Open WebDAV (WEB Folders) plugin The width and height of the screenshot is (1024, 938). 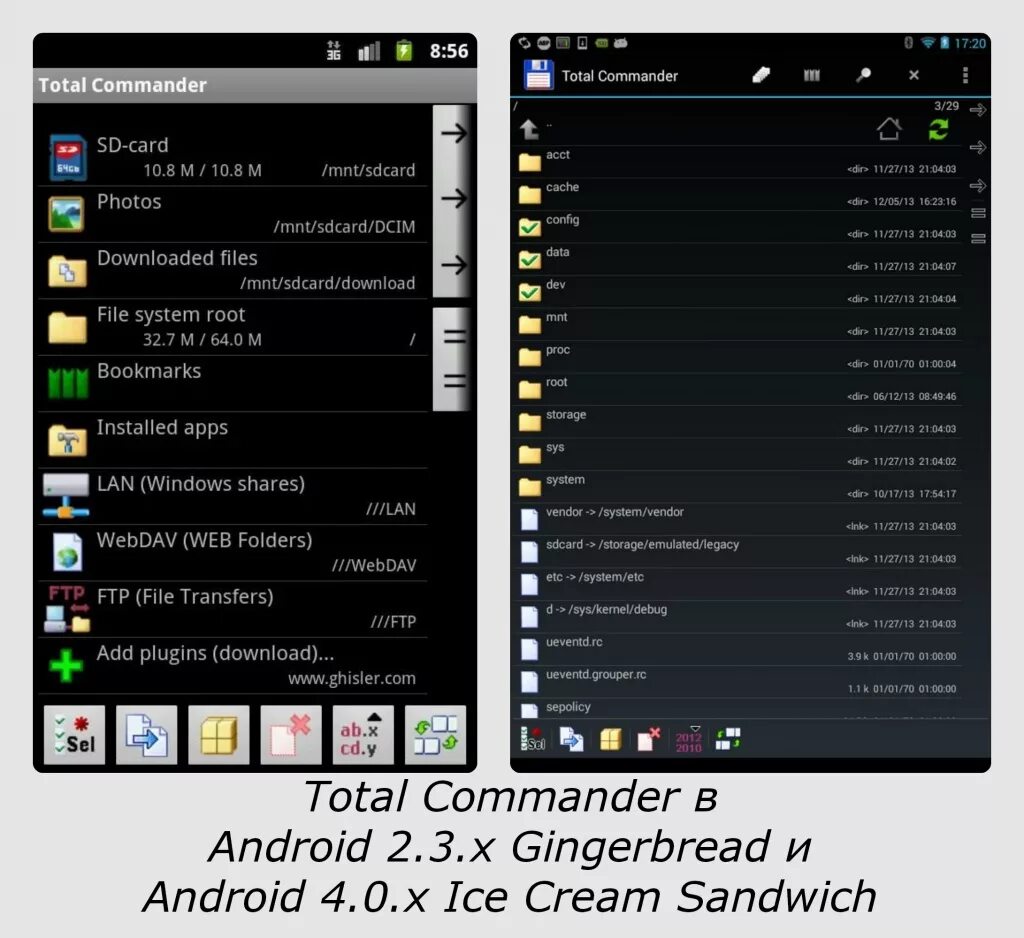point(232,553)
